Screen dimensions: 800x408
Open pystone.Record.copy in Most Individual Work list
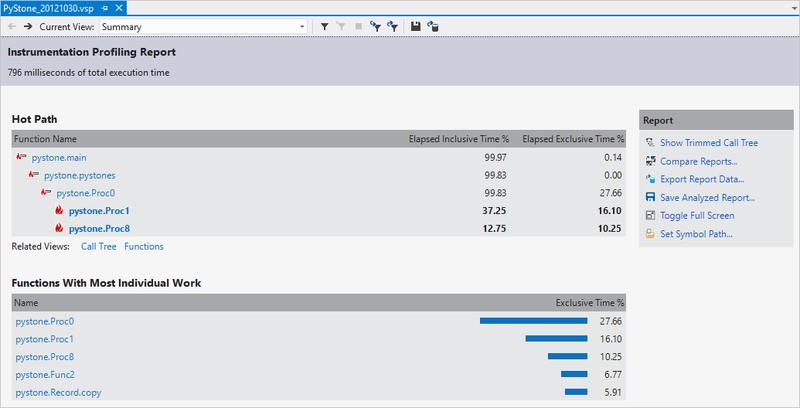(58, 393)
